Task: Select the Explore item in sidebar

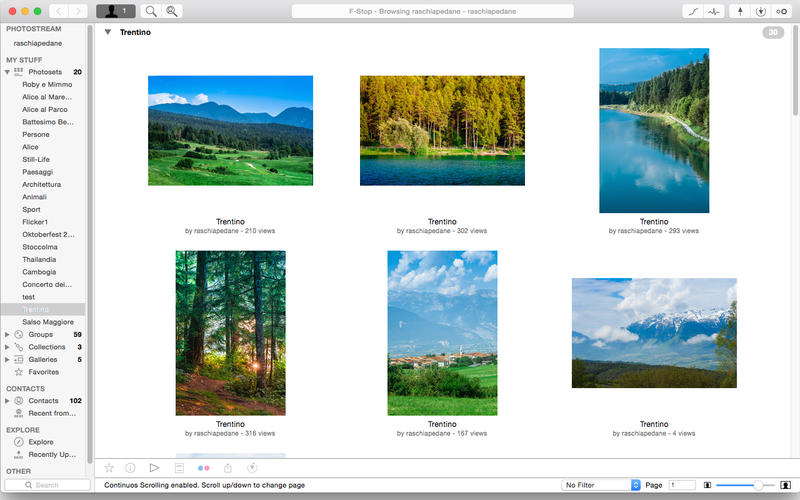Action: 41,442
